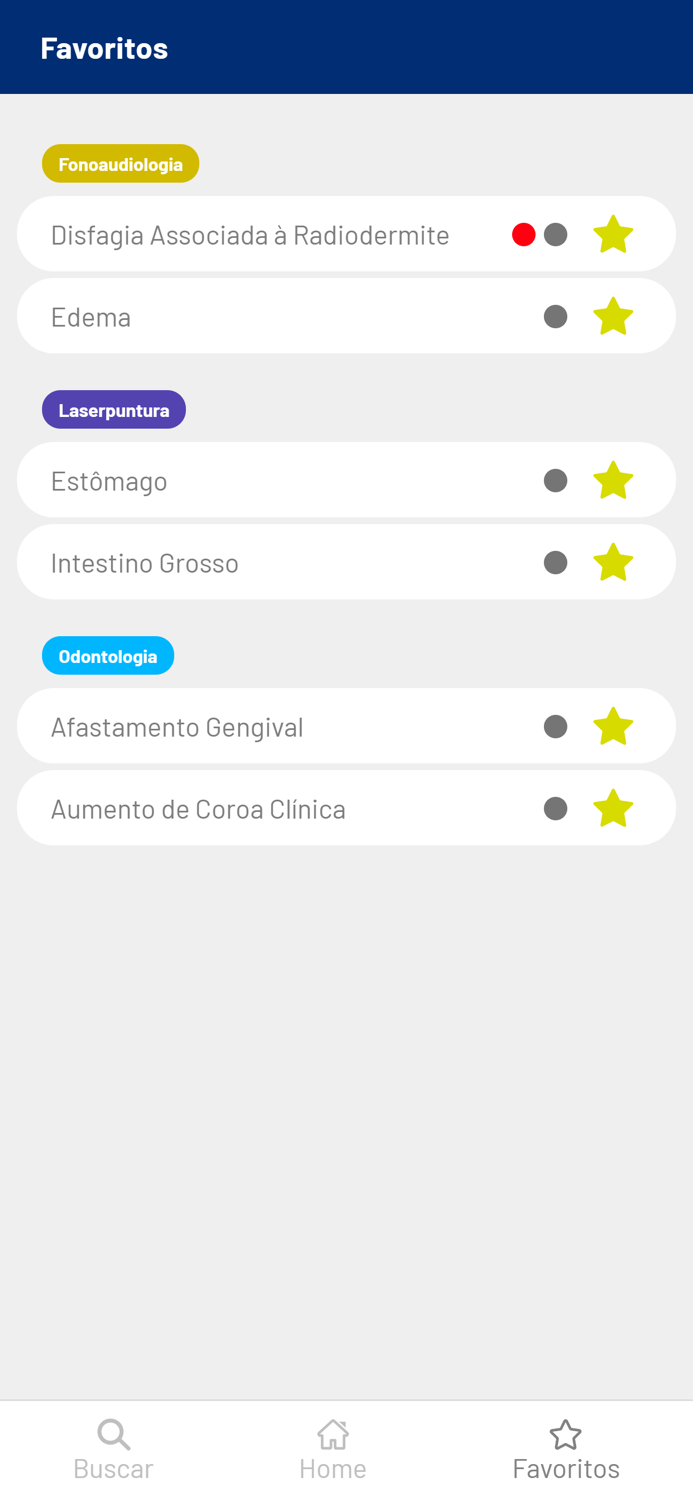The height and width of the screenshot is (1500, 693).
Task: Remove Aumento de Coroa Clínica from favorites
Action: [613, 808]
